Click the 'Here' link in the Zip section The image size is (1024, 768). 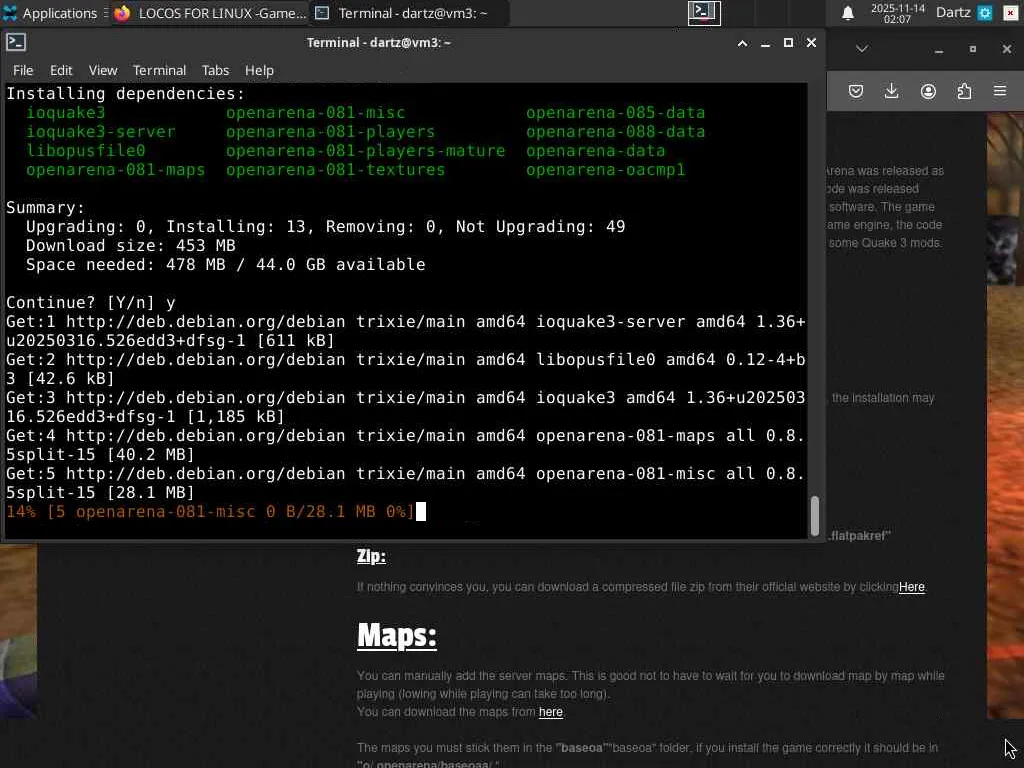(912, 587)
